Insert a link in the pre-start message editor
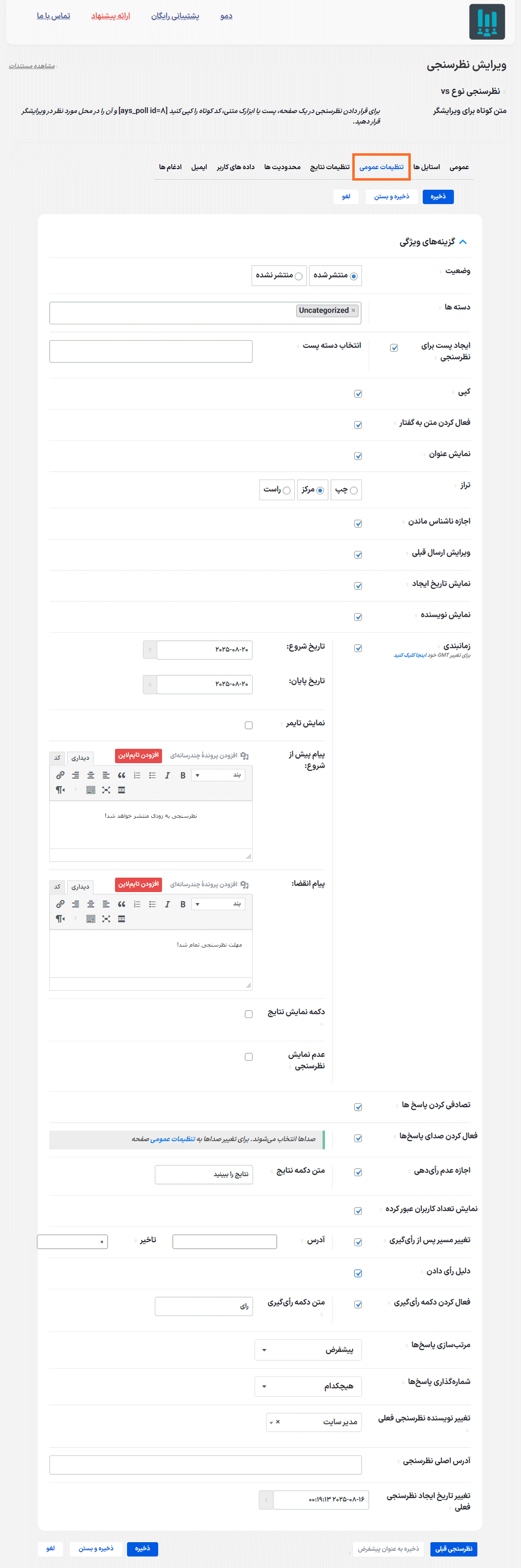The image size is (521, 1568). click(61, 775)
